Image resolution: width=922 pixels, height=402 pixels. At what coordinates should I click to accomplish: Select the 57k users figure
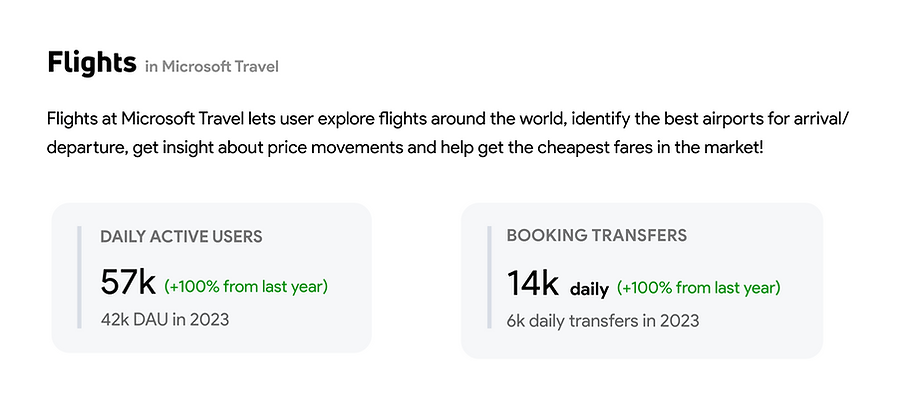(128, 282)
